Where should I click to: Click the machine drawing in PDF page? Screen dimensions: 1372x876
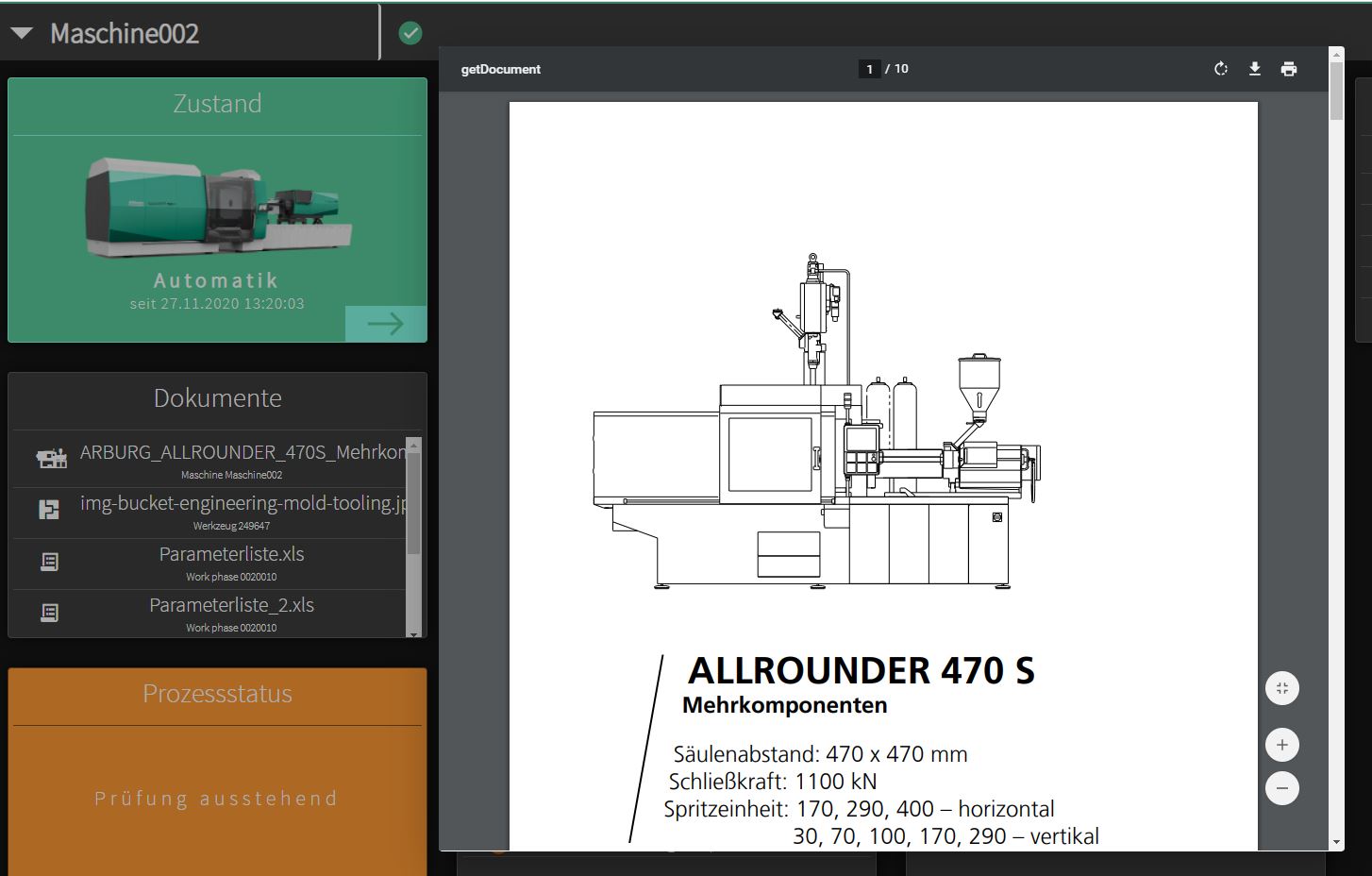tap(817, 422)
